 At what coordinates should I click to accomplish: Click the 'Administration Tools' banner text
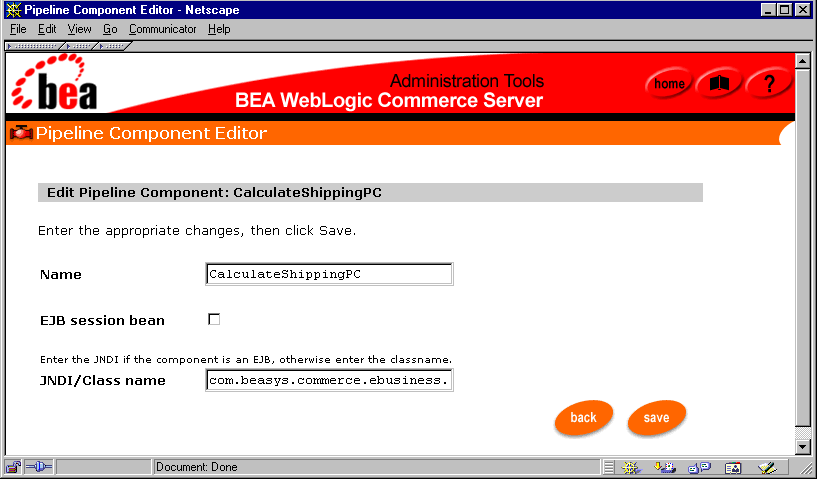pyautogui.click(x=467, y=81)
